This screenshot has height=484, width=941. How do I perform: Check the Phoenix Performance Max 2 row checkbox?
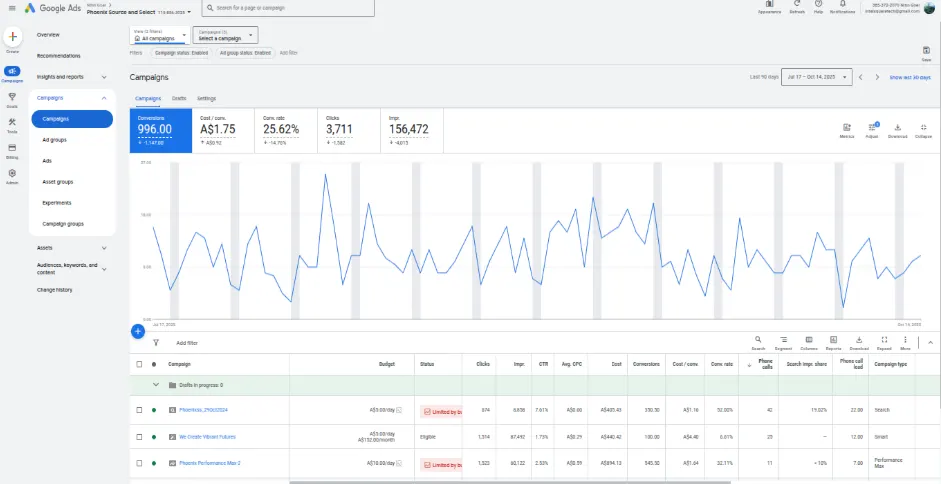[139, 464]
